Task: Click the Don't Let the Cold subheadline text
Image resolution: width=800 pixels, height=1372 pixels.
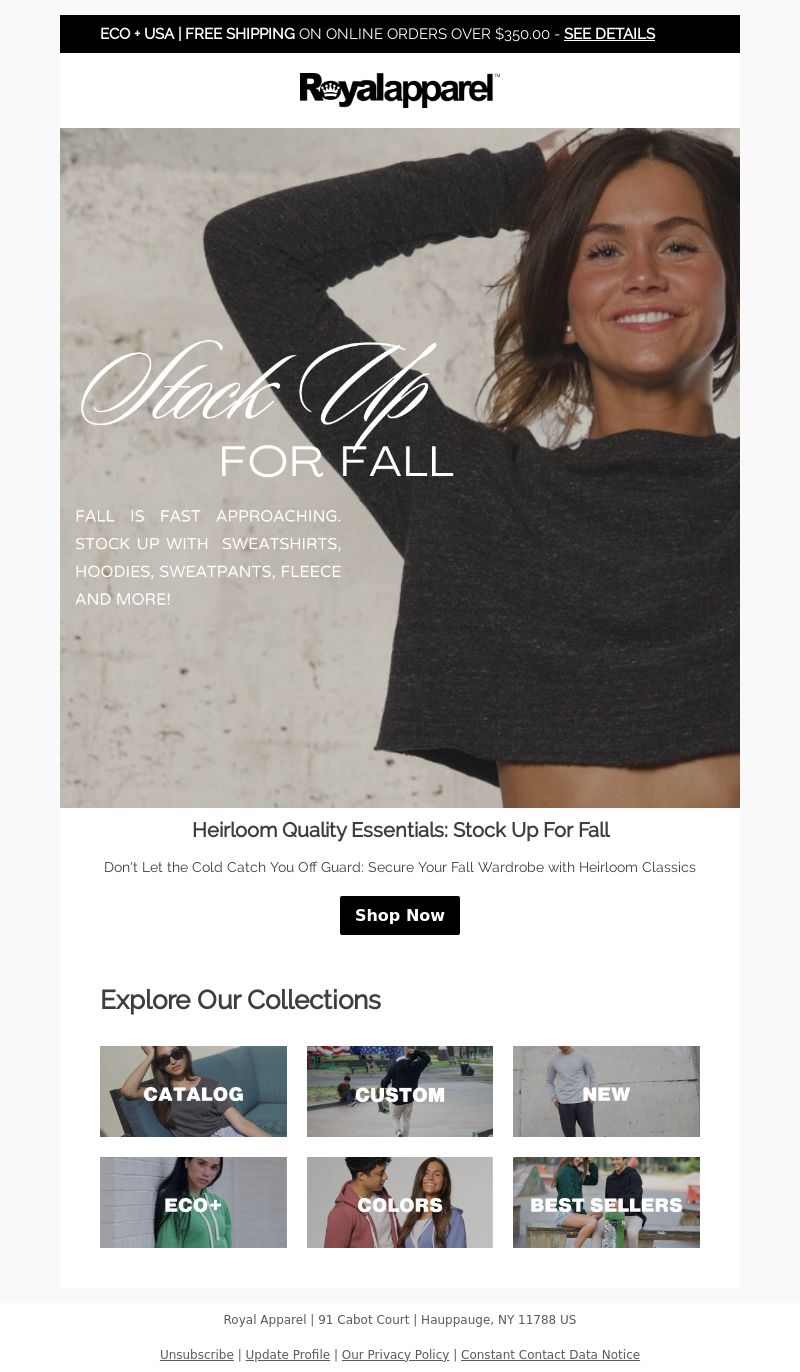Action: [x=400, y=867]
